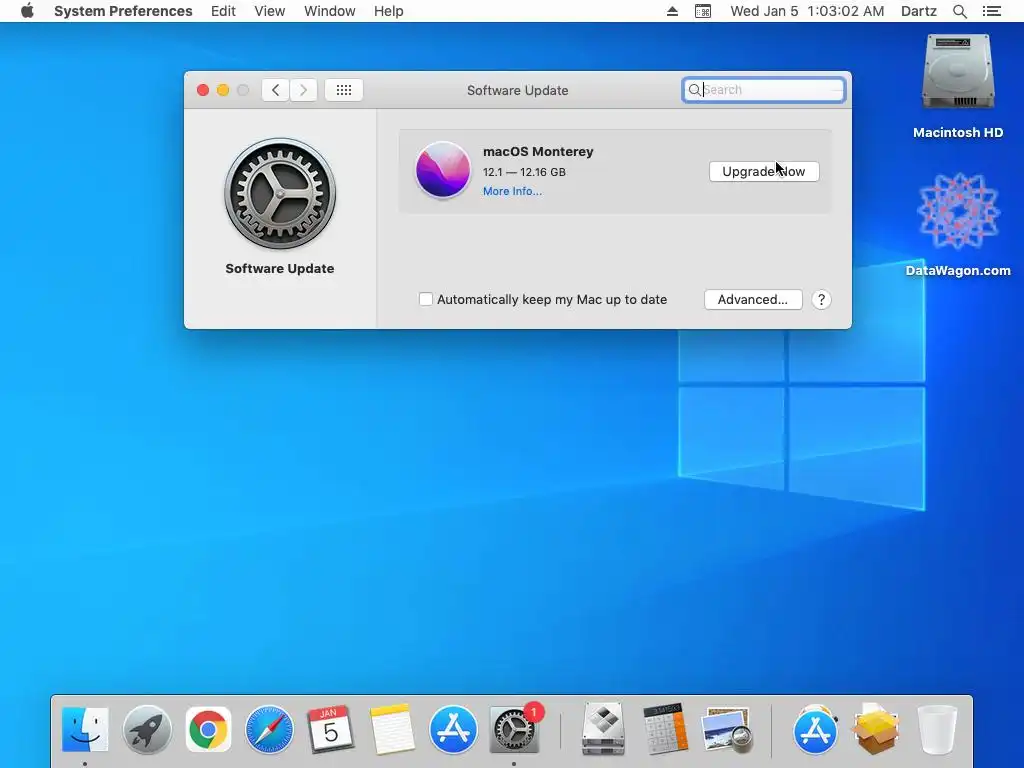Open Notes from the Dock
This screenshot has height=768, width=1024.
coord(392,729)
